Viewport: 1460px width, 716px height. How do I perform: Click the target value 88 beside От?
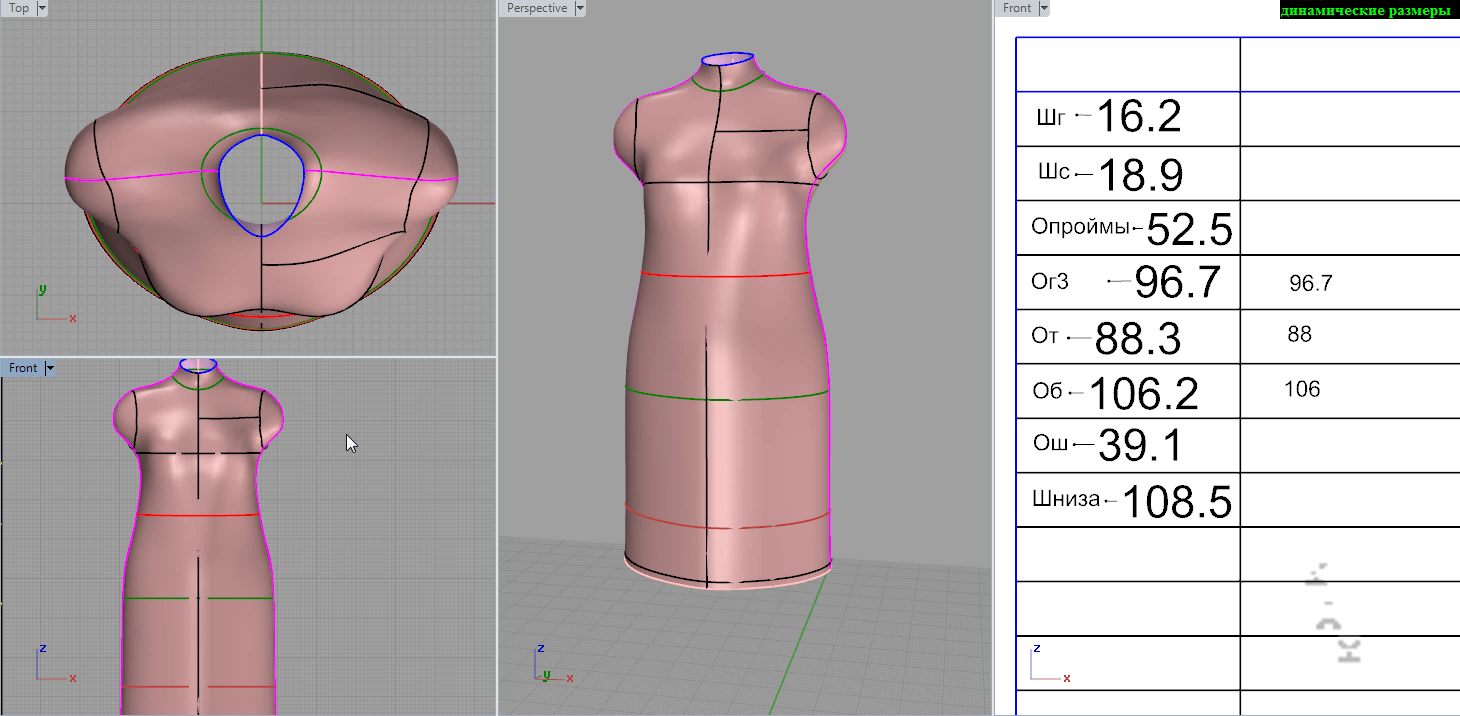click(x=1299, y=335)
